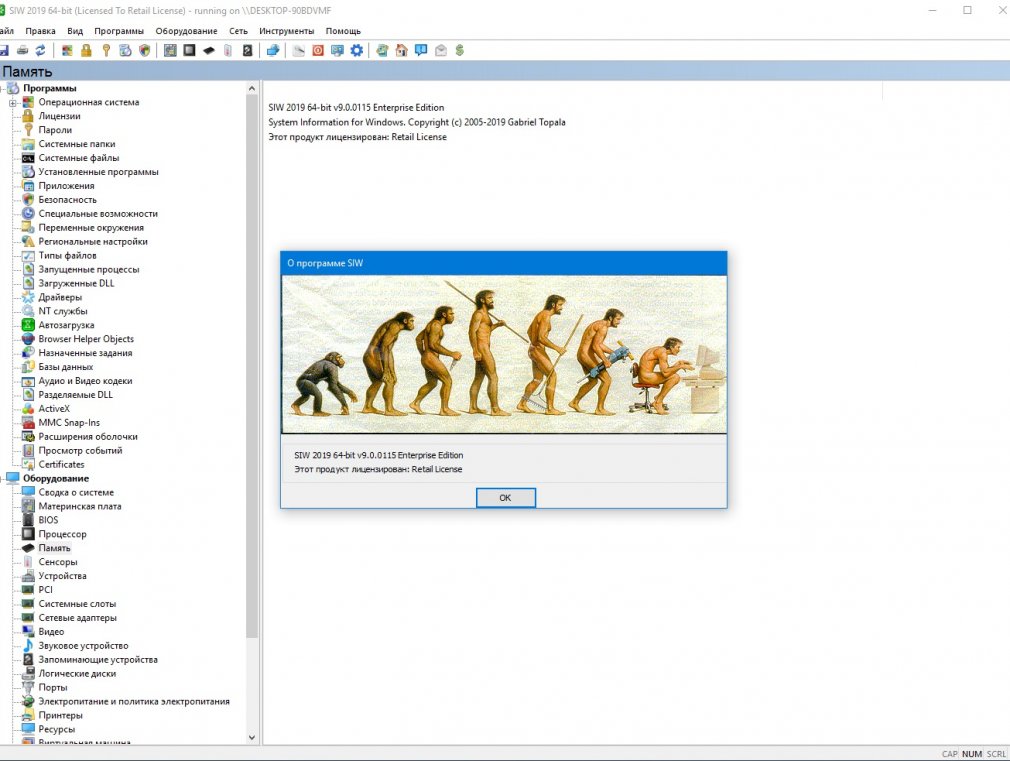
Task: Select BIOS in the tree
Action: click(x=48, y=520)
